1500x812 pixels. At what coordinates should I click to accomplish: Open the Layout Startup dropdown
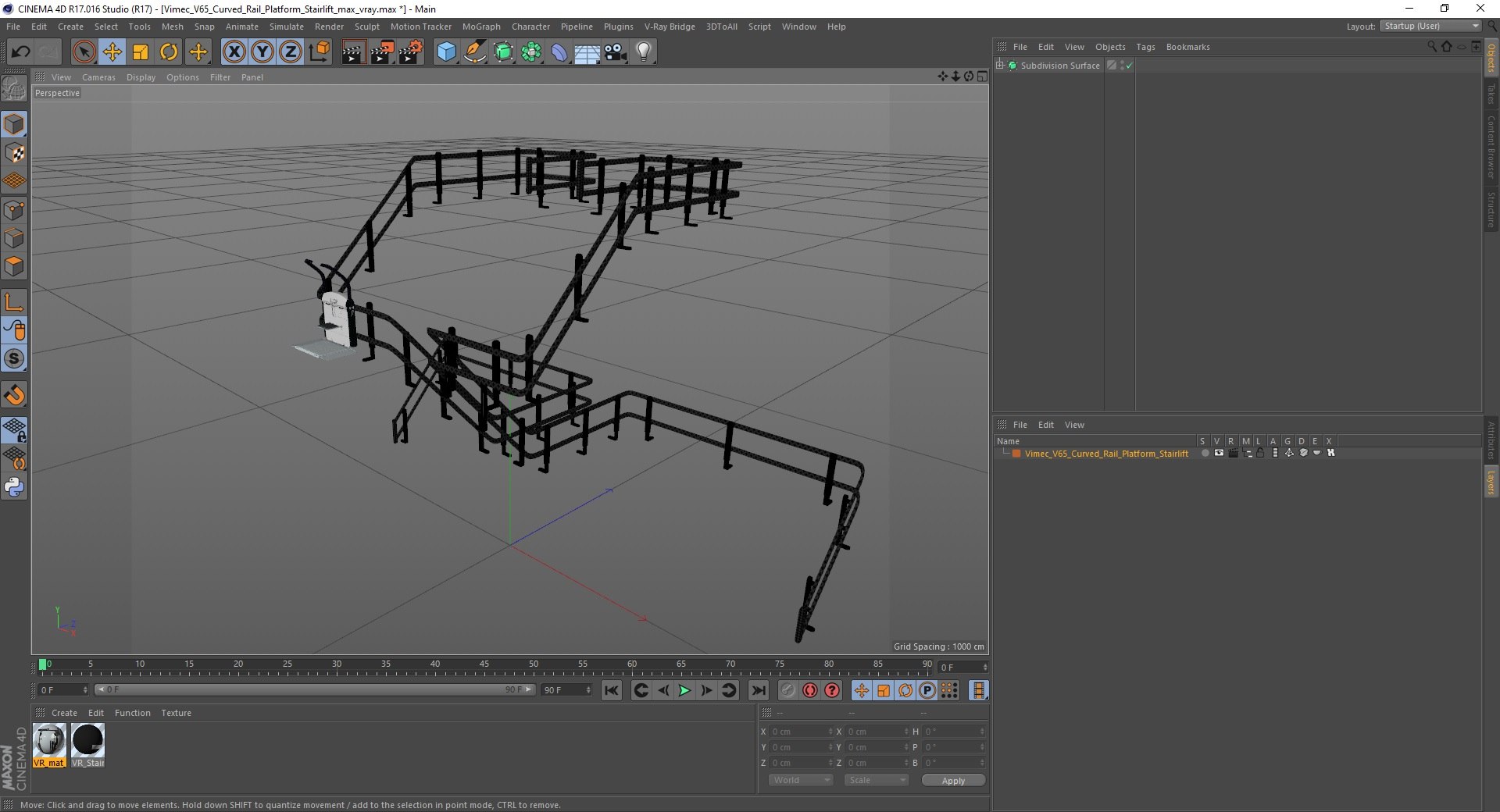pos(1431,26)
